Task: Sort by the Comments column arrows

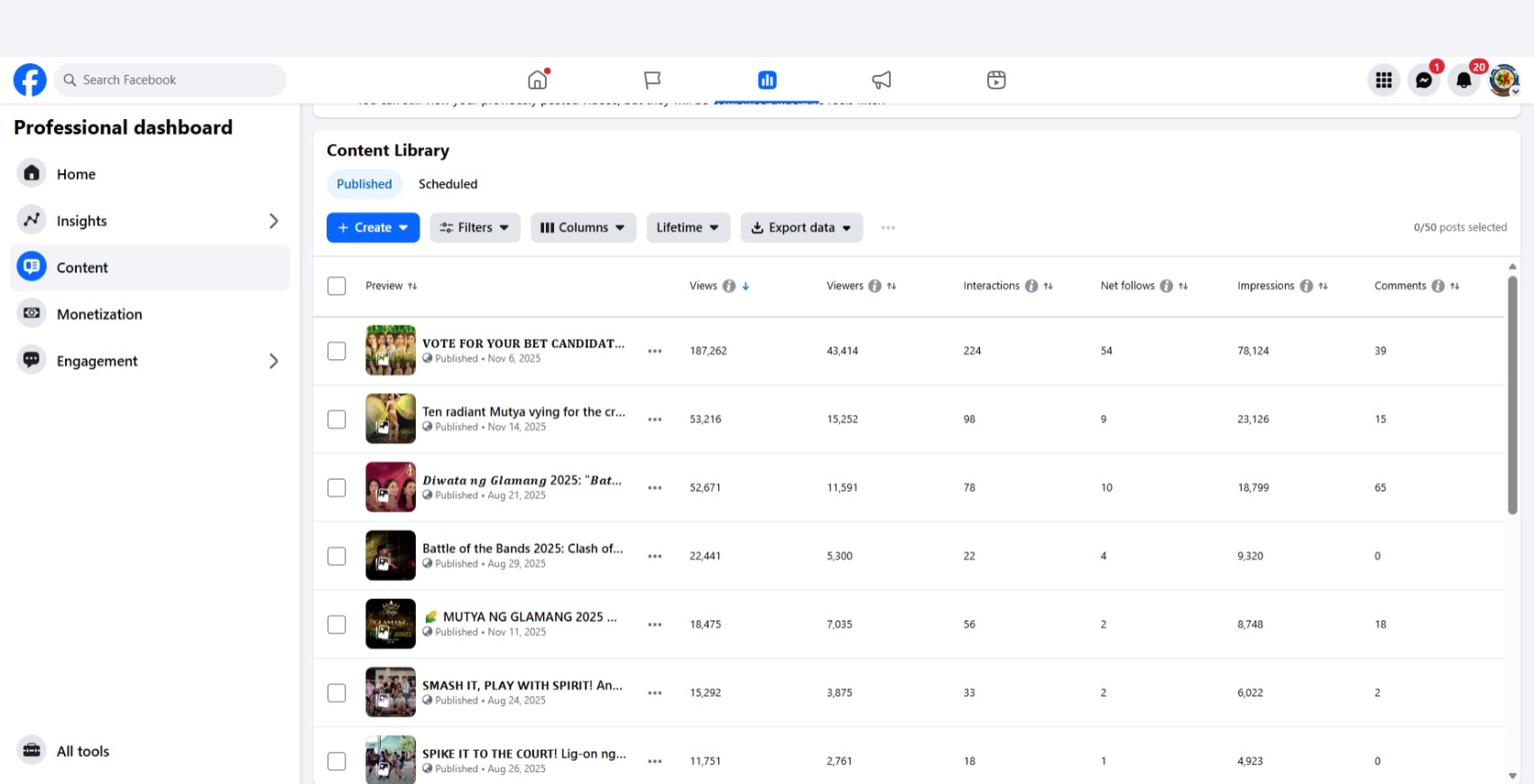Action: (1455, 286)
